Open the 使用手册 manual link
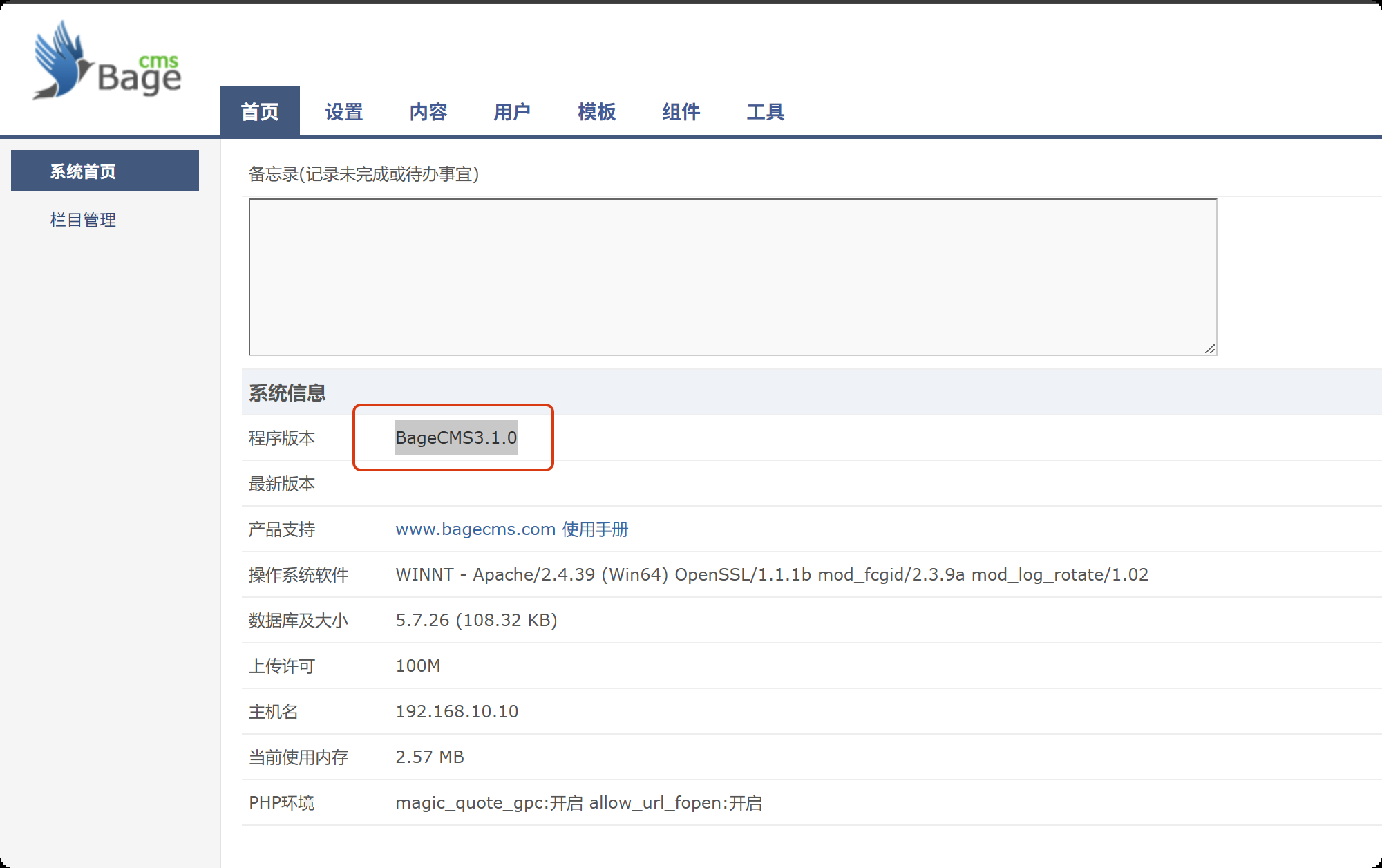Image resolution: width=1382 pixels, height=868 pixels. [595, 529]
